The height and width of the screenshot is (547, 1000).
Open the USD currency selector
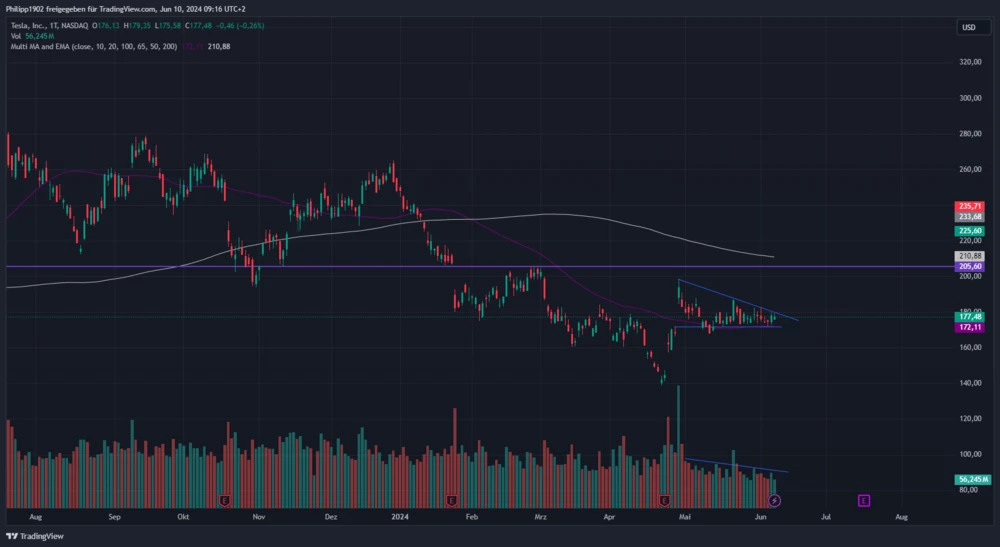coord(968,27)
